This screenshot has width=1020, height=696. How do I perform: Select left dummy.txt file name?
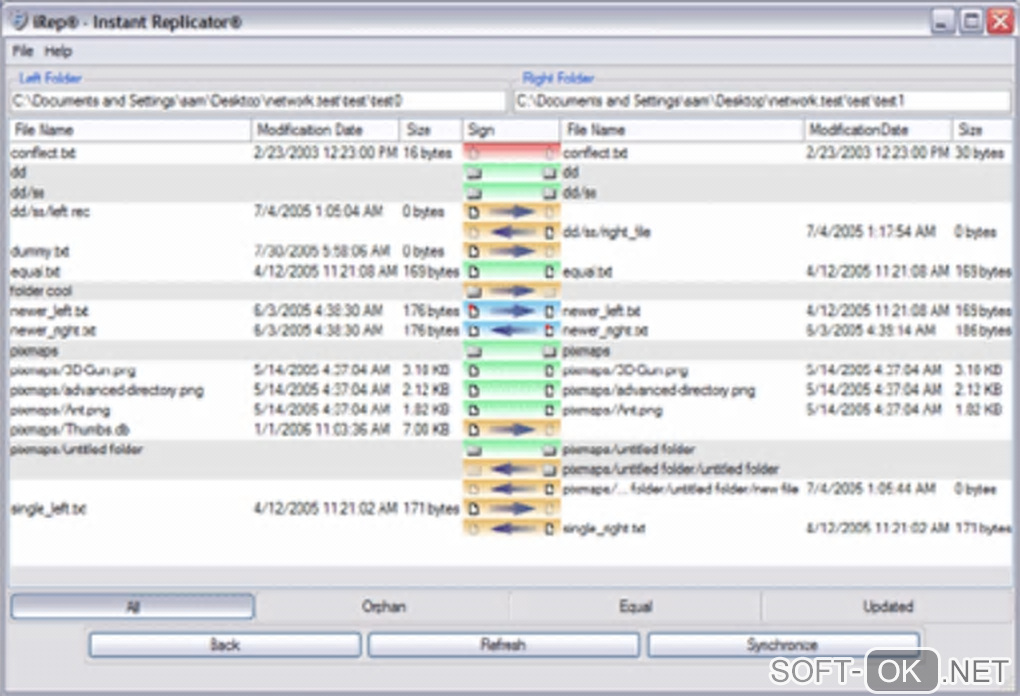[x=40, y=252]
